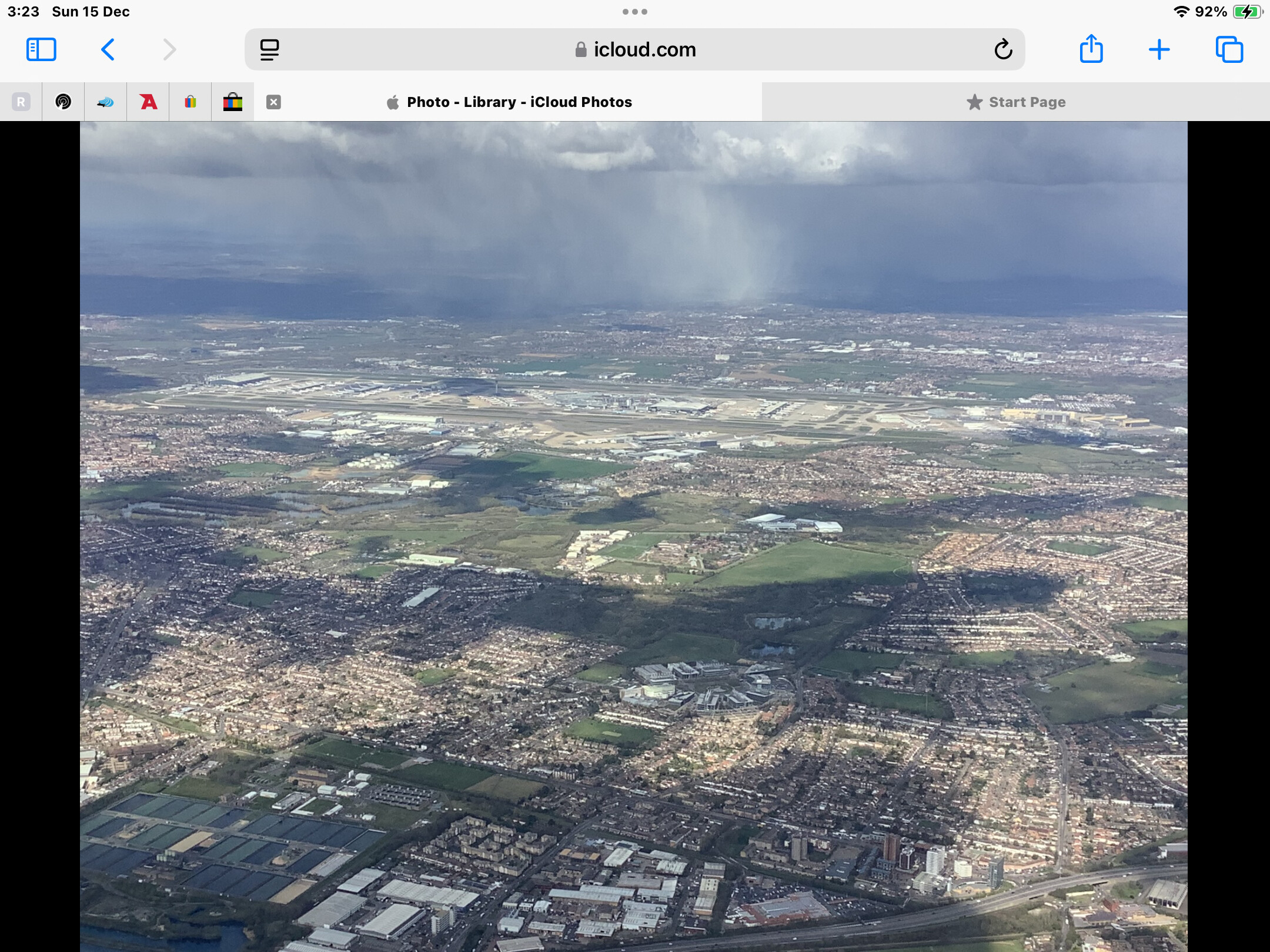Screen dimensions: 1270x952
Task: Open the pinned tab with letter R
Action: pos(21,102)
